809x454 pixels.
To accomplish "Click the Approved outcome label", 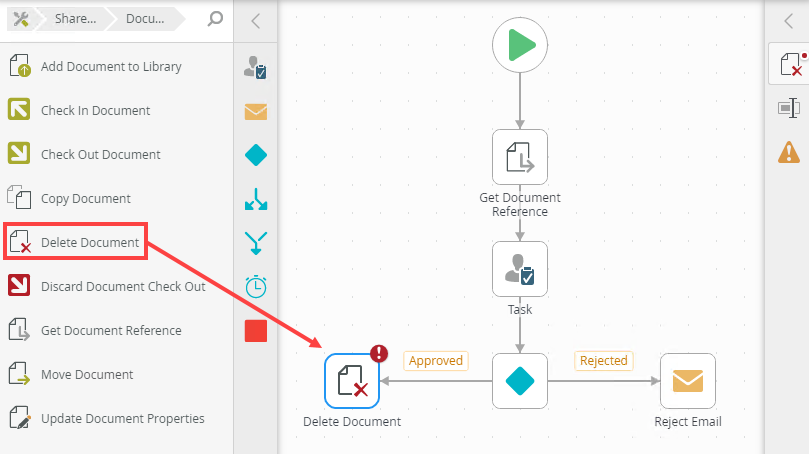I will pos(436,361).
